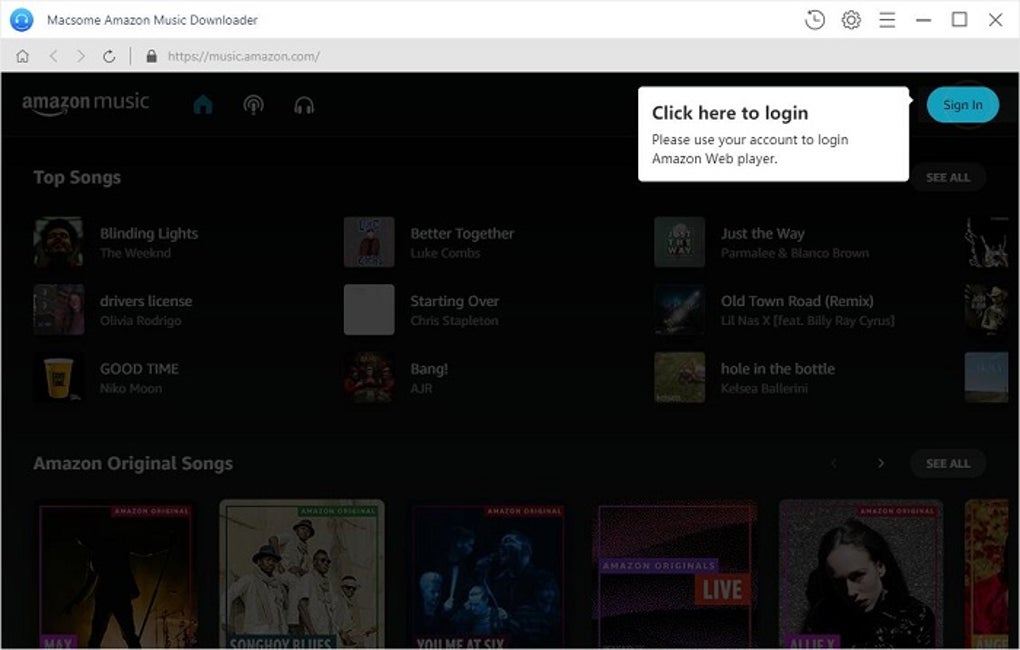Image resolution: width=1020 pixels, height=650 pixels.
Task: Click the amazon music logo
Action: (x=85, y=103)
